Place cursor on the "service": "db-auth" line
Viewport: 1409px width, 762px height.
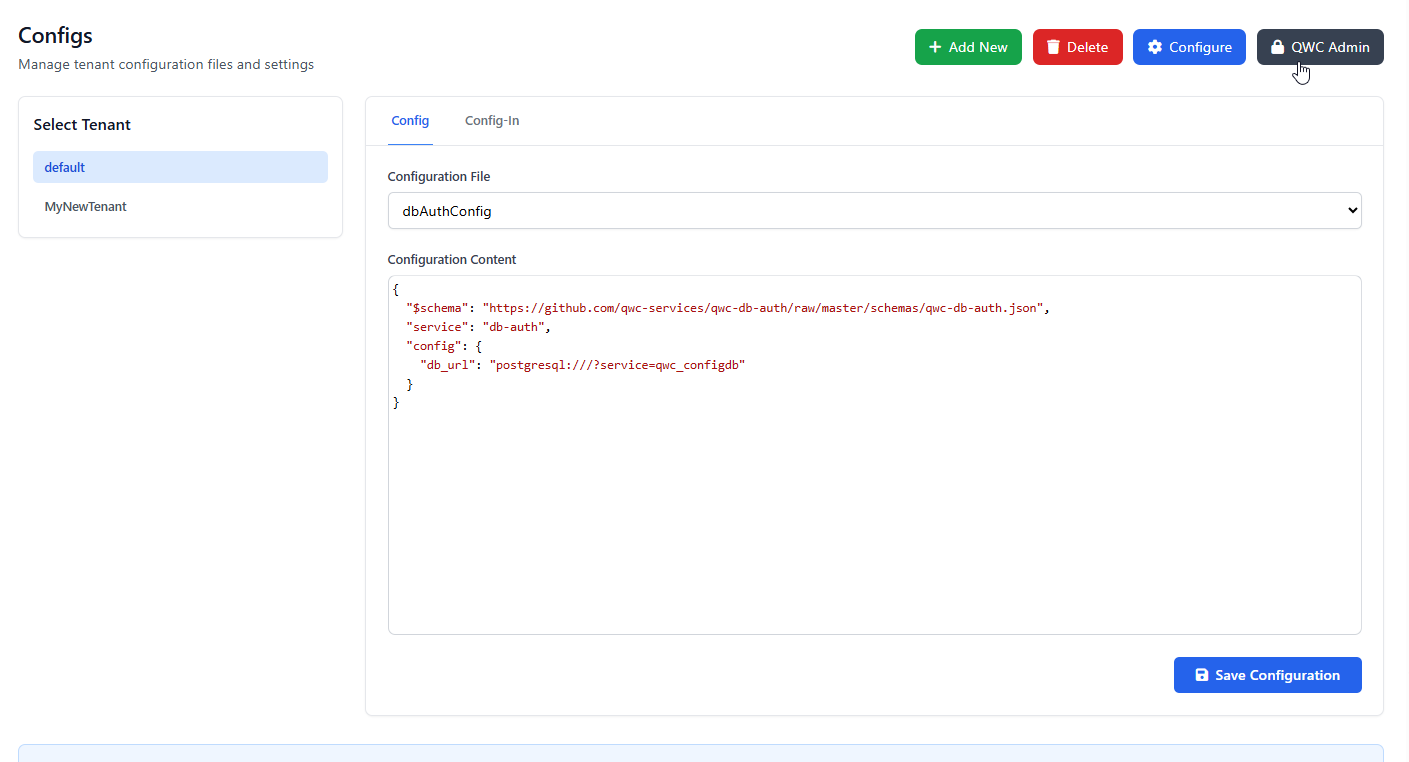(x=478, y=327)
